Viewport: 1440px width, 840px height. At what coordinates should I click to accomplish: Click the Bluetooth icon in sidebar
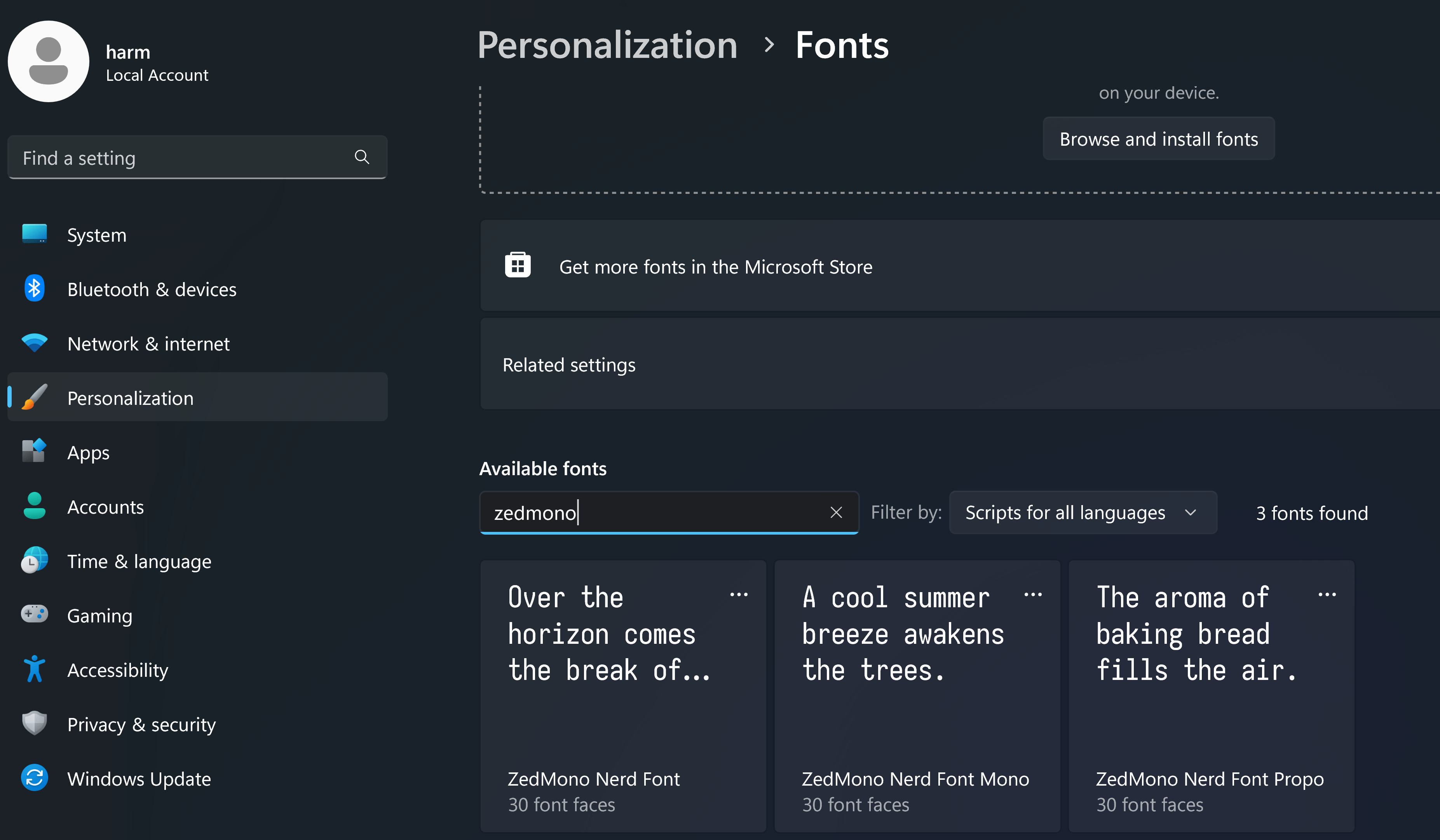click(x=34, y=289)
